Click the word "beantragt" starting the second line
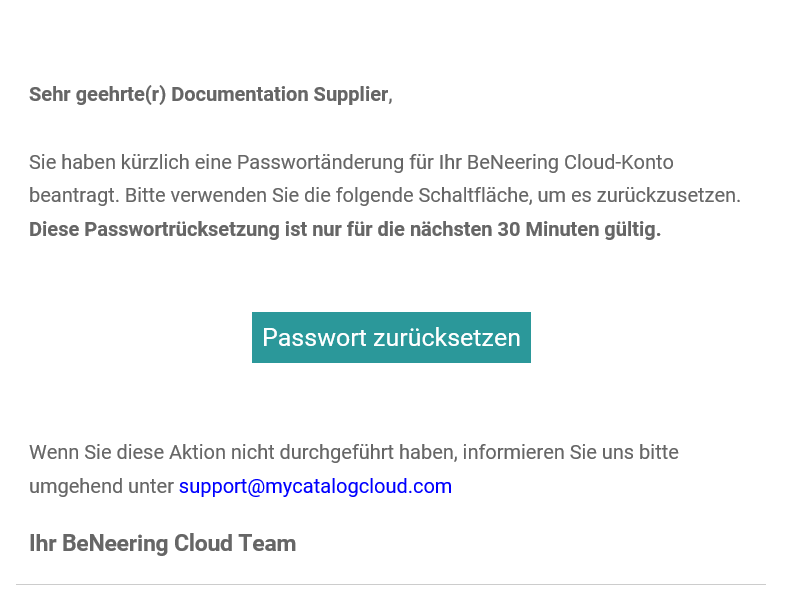Viewport: 790px width, 592px height. [x=72, y=196]
